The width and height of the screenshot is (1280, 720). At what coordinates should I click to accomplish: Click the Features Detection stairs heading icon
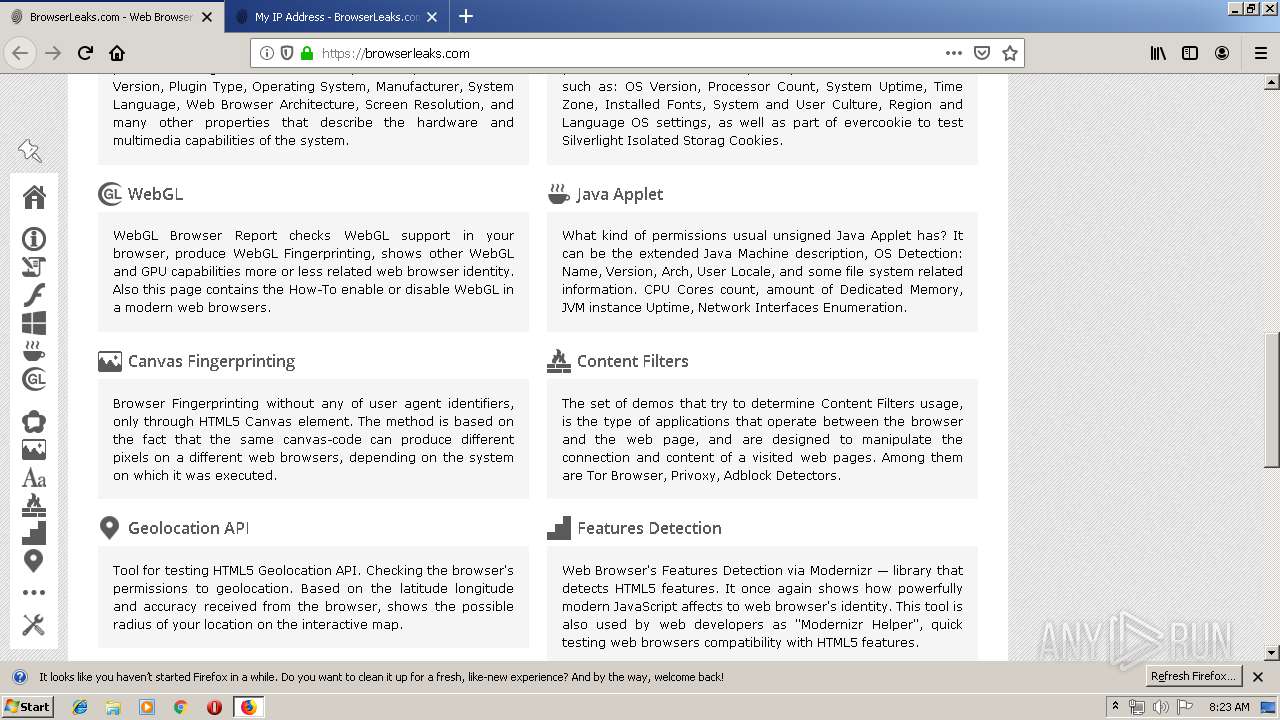[x=559, y=528]
